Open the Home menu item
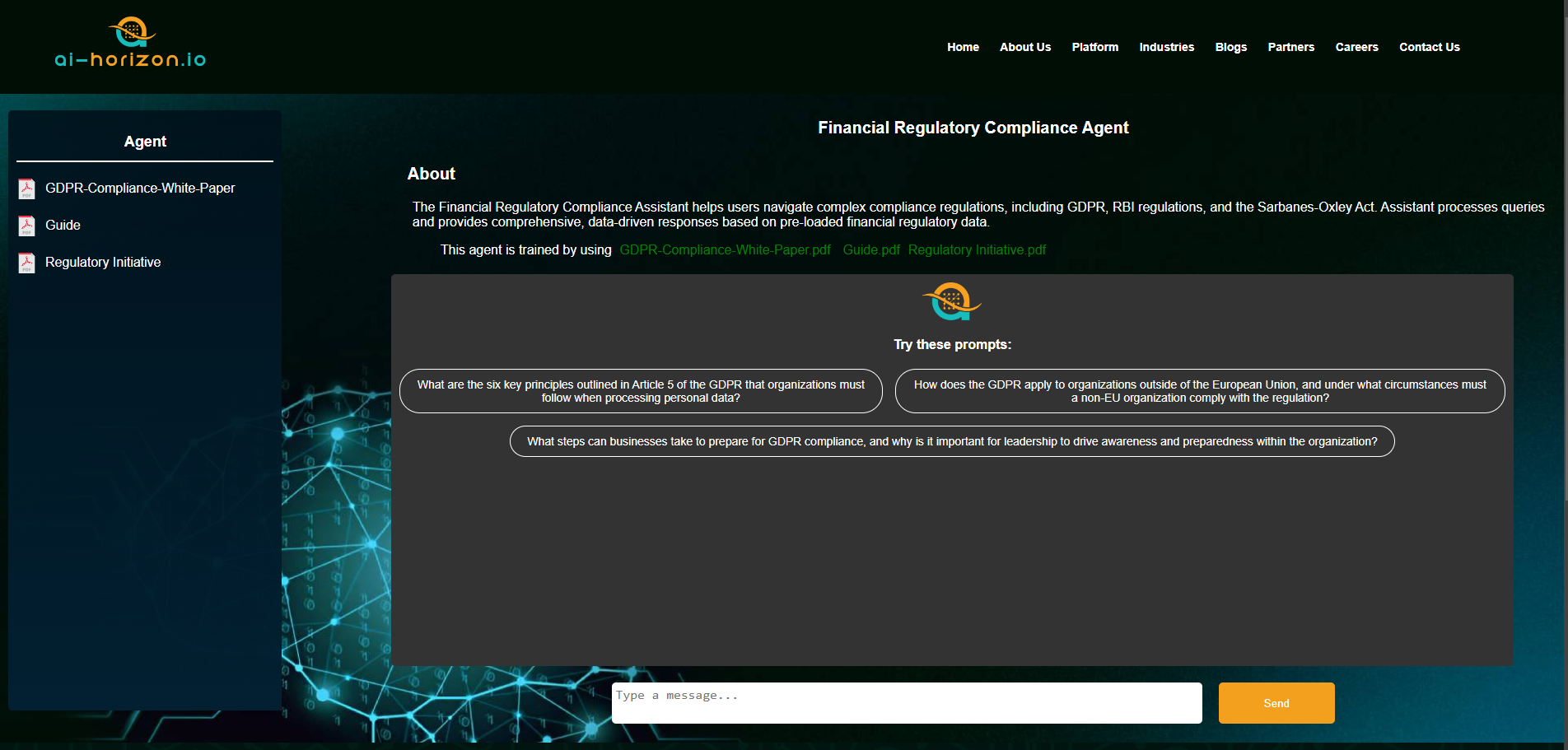1568x750 pixels. [x=963, y=47]
